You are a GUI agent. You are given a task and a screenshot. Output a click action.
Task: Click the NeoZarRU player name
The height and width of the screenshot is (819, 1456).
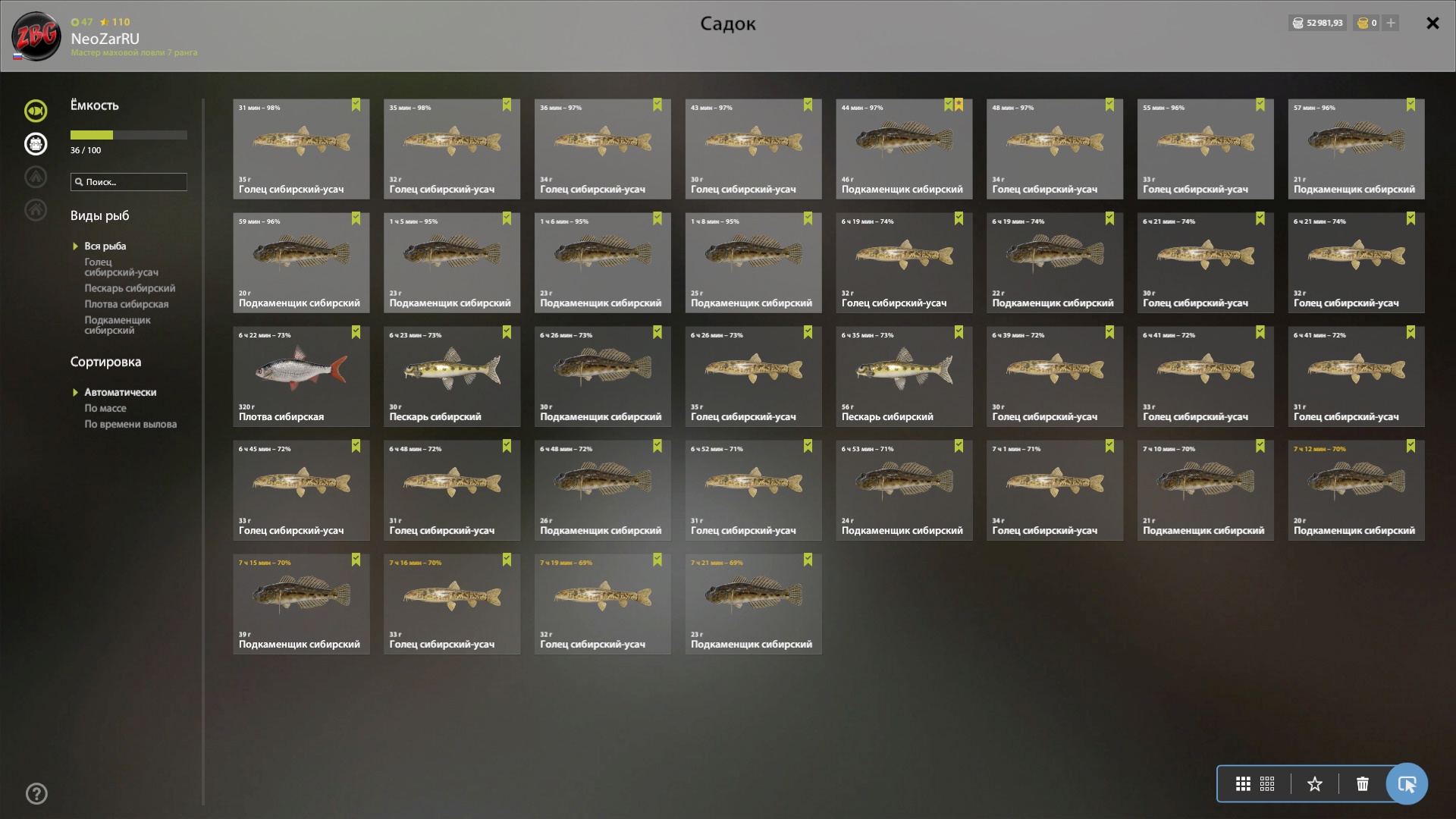105,39
